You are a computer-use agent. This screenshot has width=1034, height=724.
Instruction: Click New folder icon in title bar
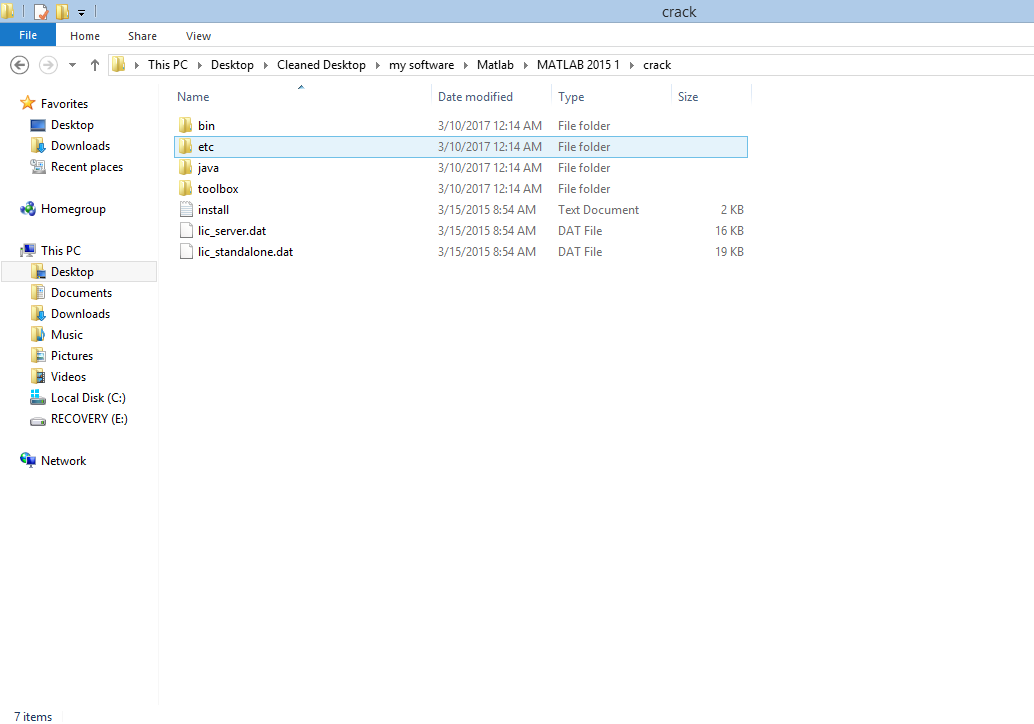62,12
